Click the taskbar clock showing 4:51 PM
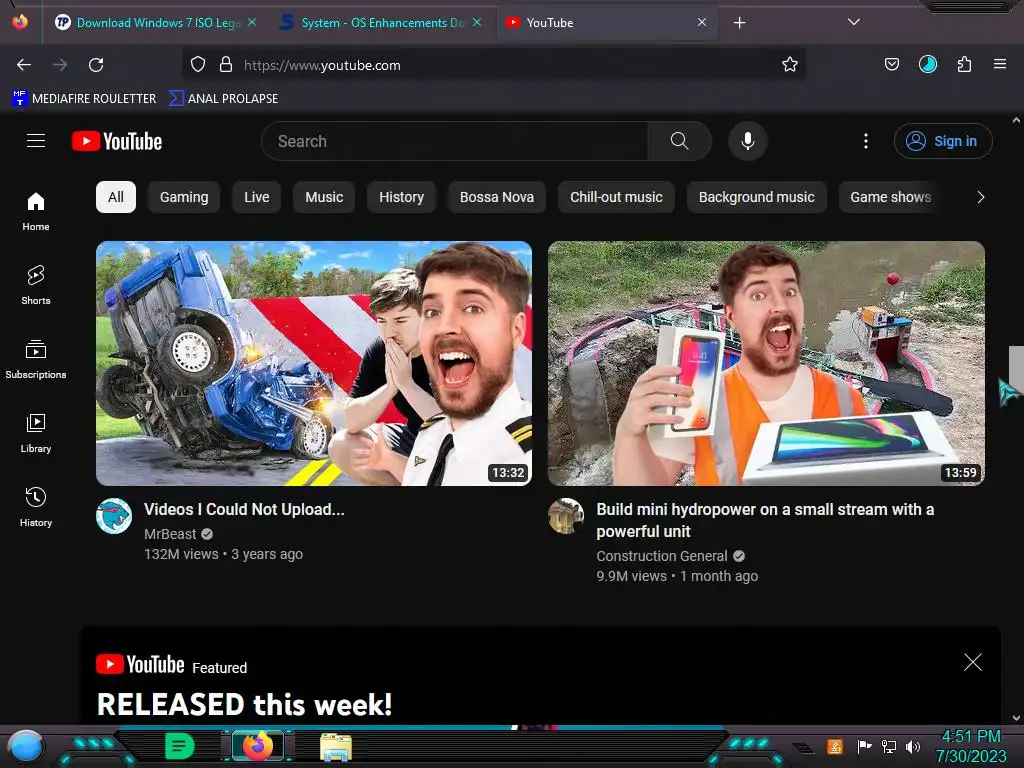This screenshot has width=1024, height=768. point(971,746)
